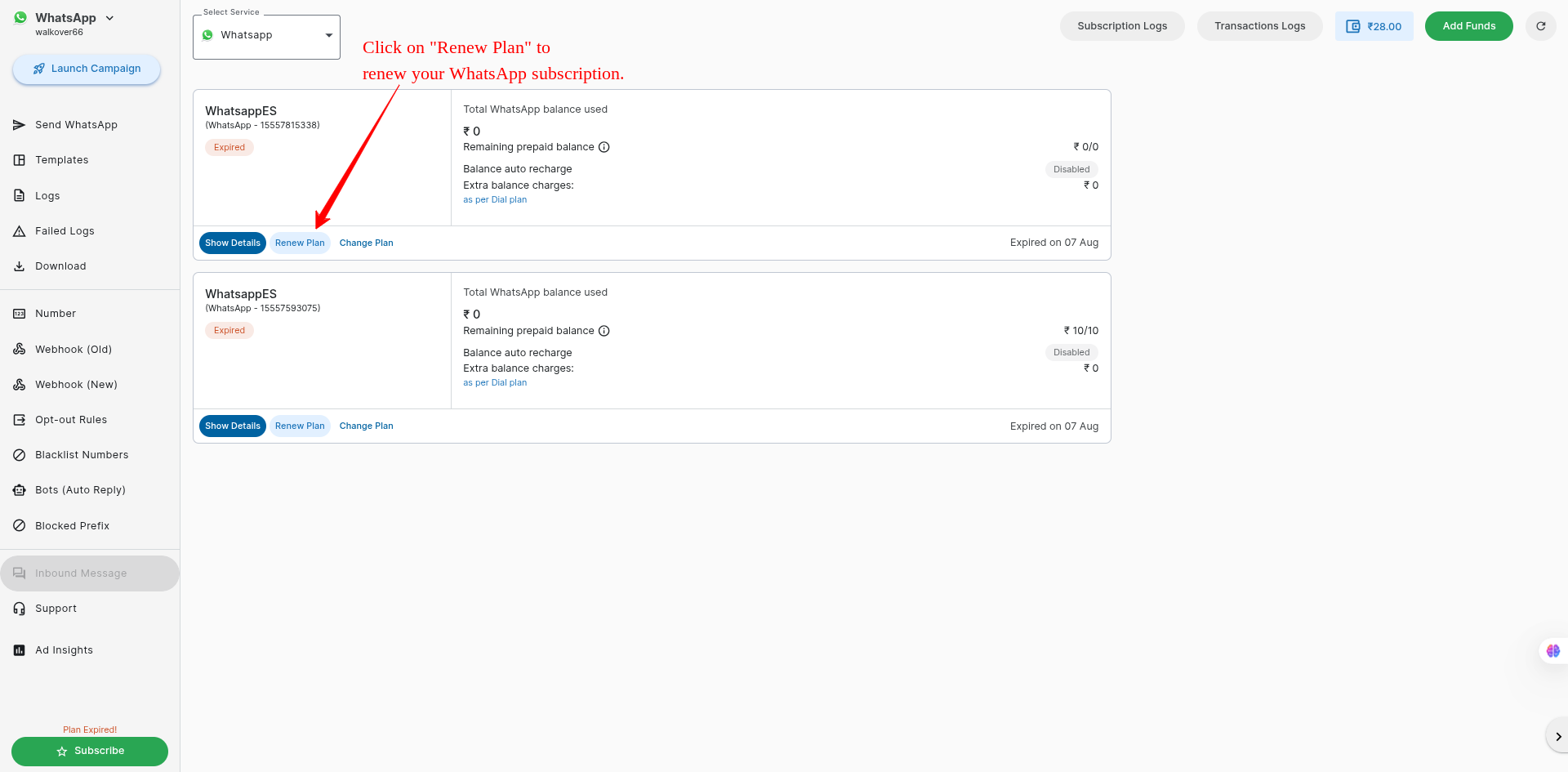Show Details for number 15557593075
Image resolution: width=1568 pixels, height=772 pixels.
click(x=233, y=426)
